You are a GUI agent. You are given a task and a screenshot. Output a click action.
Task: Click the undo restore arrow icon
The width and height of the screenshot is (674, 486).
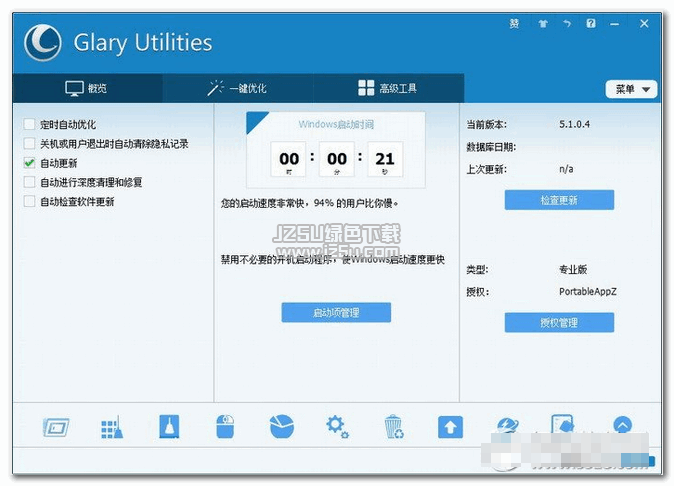[567, 24]
